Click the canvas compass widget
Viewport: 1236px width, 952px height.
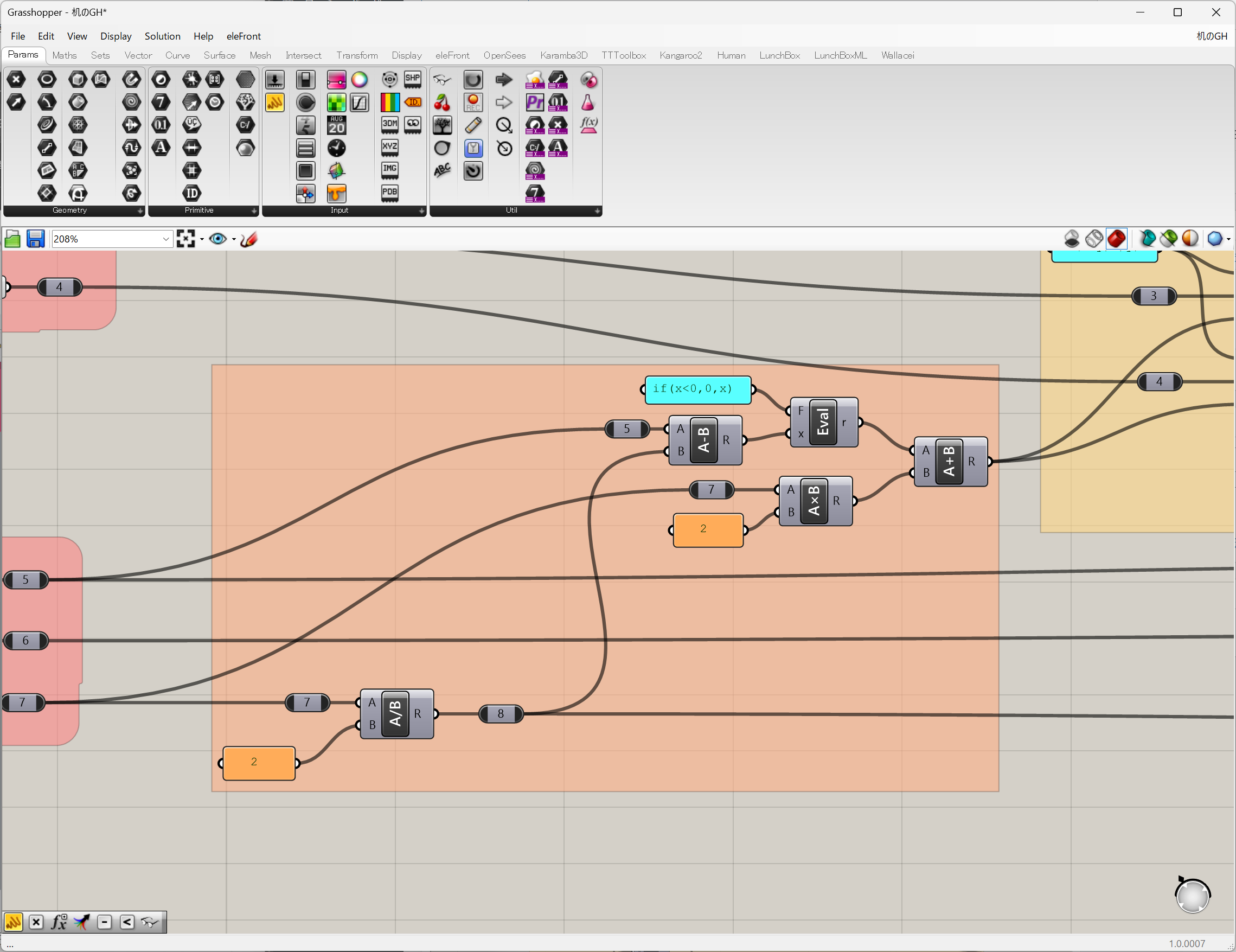pyautogui.click(x=1192, y=896)
